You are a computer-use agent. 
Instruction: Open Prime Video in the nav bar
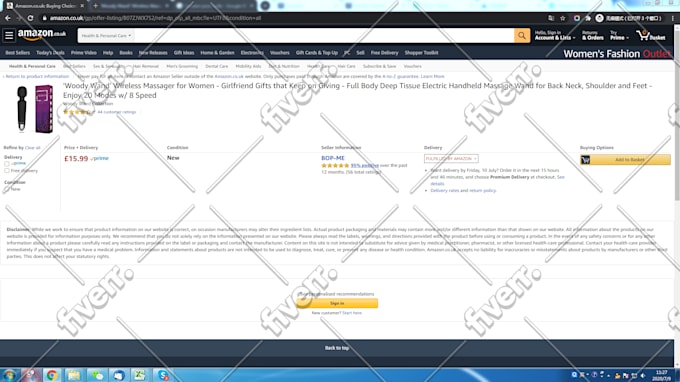(x=84, y=53)
